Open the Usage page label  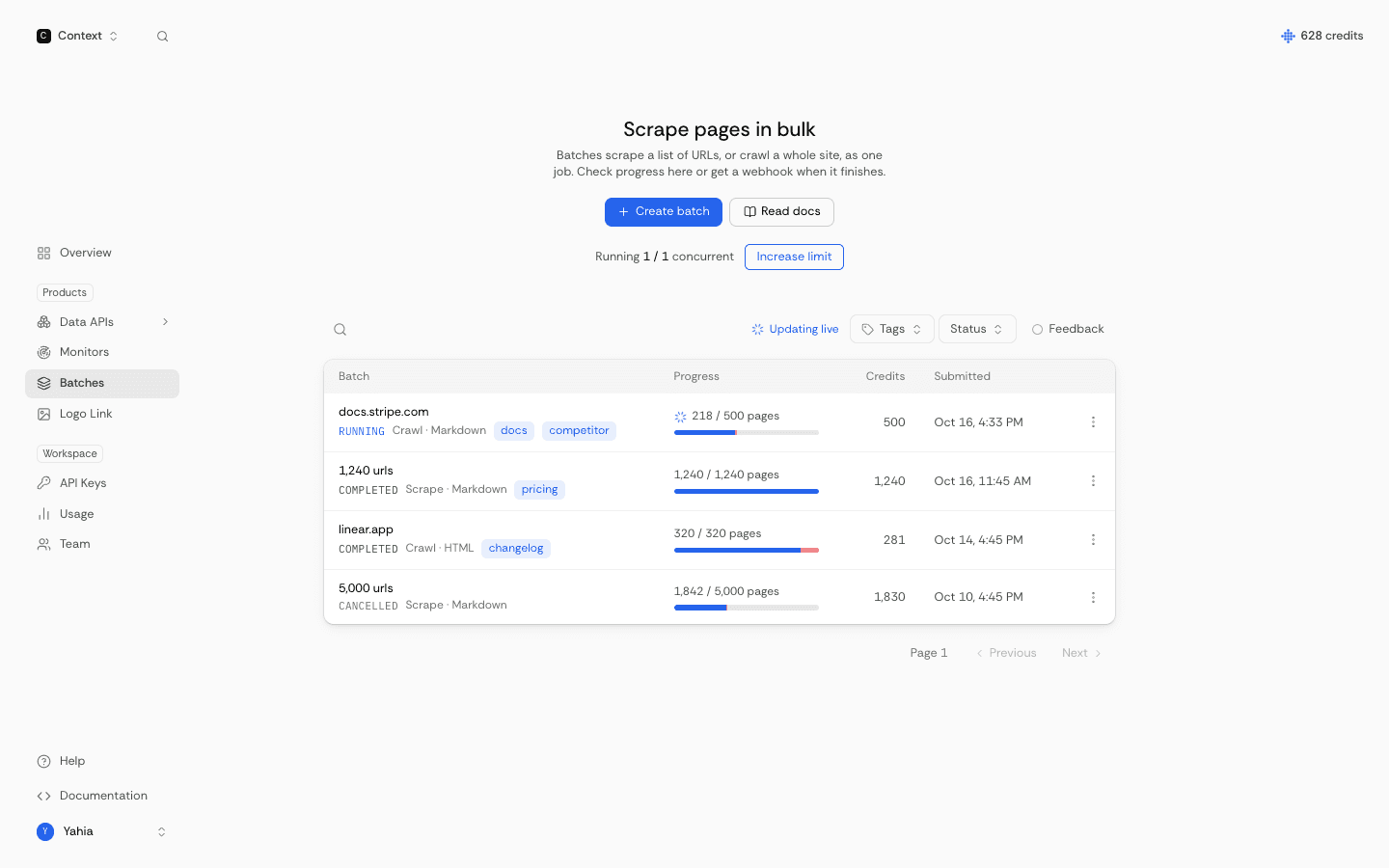[x=77, y=514]
